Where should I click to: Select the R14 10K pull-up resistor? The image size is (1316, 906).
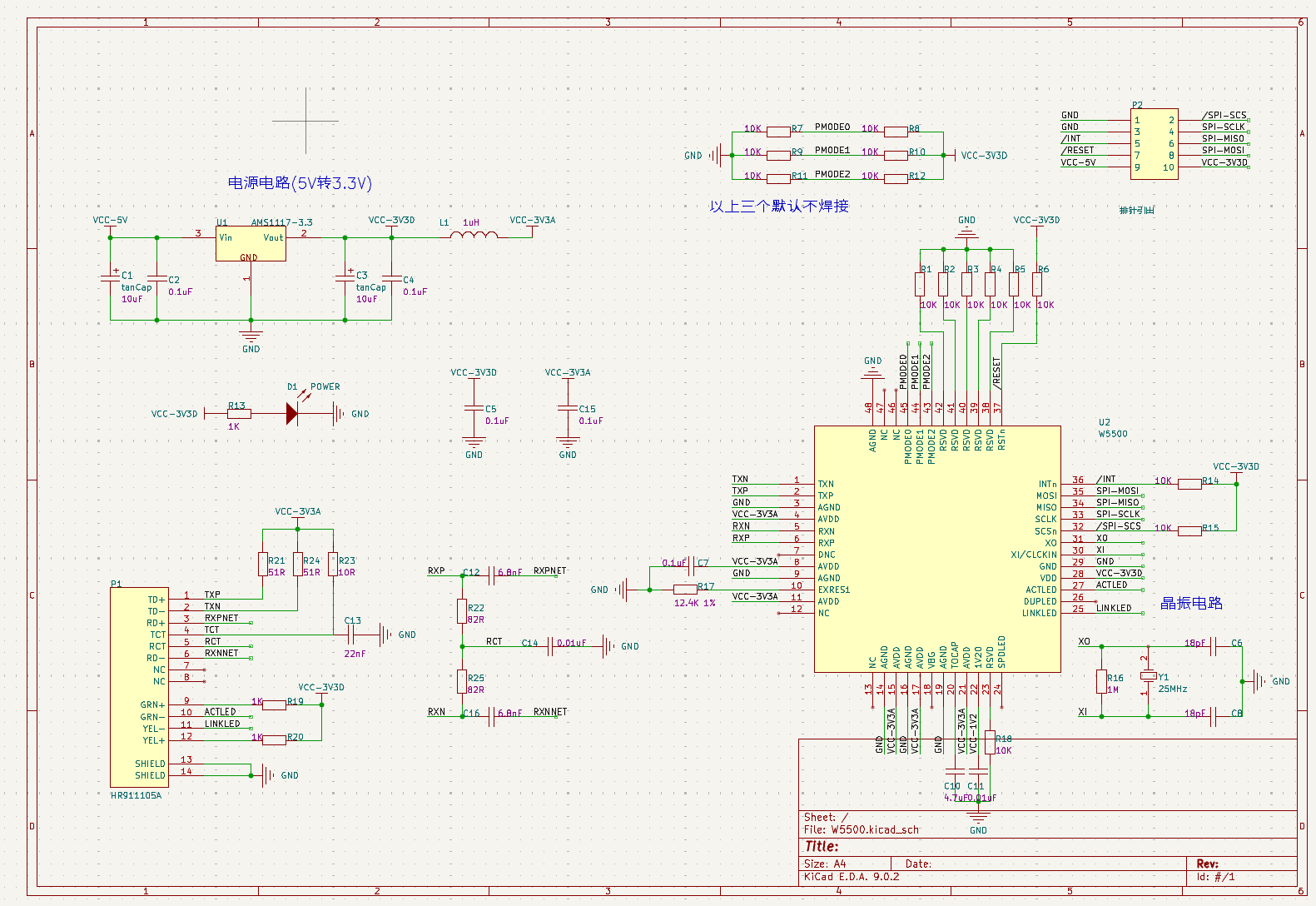tap(1189, 484)
